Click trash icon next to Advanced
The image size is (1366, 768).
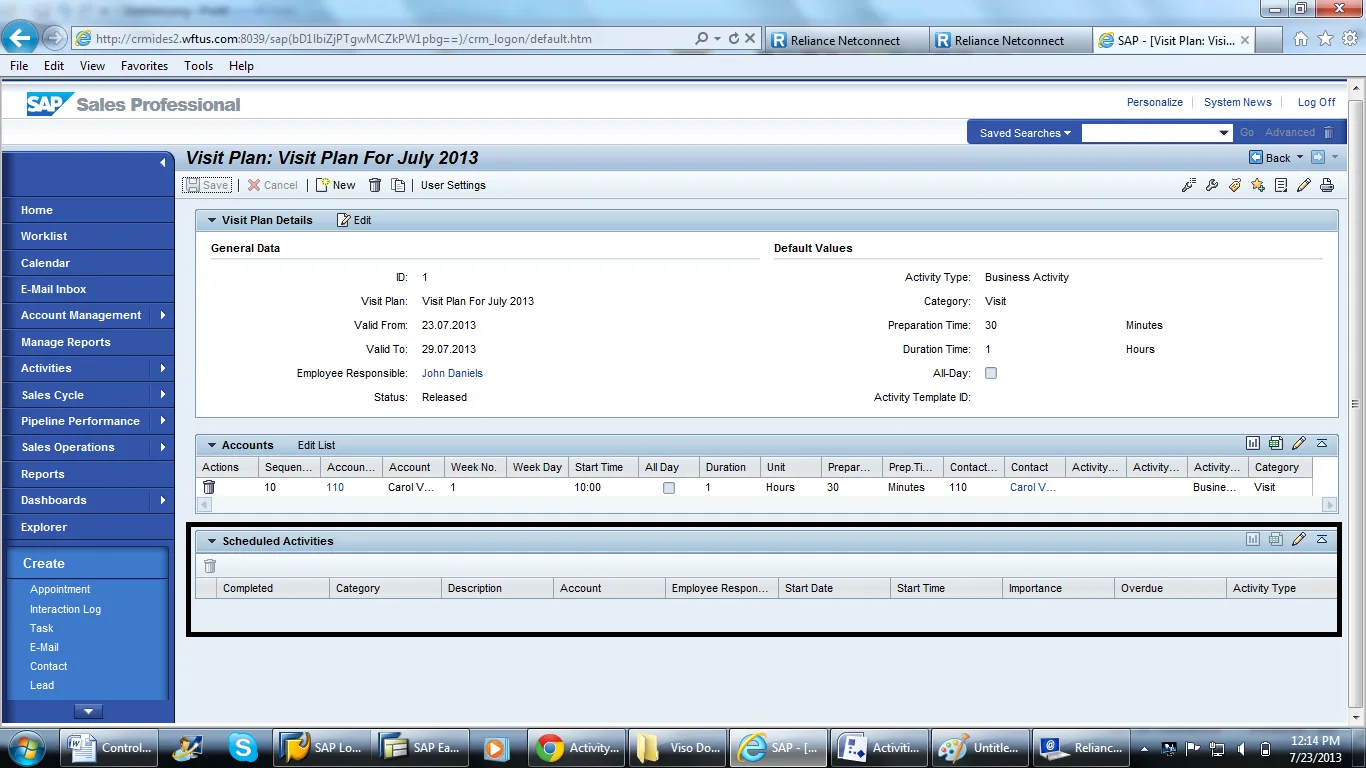pos(1328,132)
